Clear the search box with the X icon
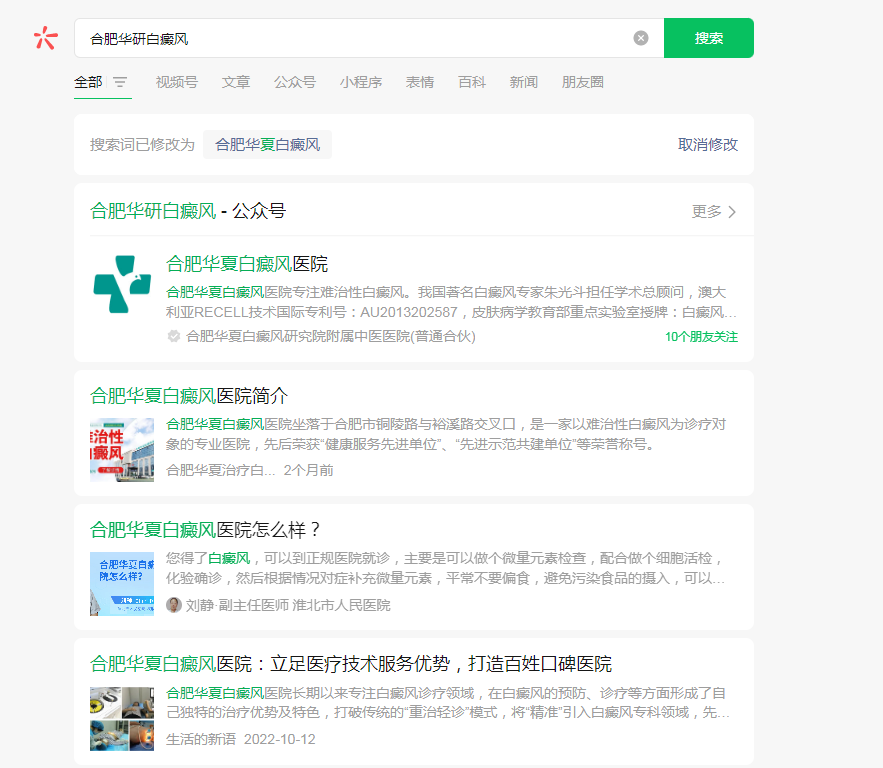 [x=641, y=38]
